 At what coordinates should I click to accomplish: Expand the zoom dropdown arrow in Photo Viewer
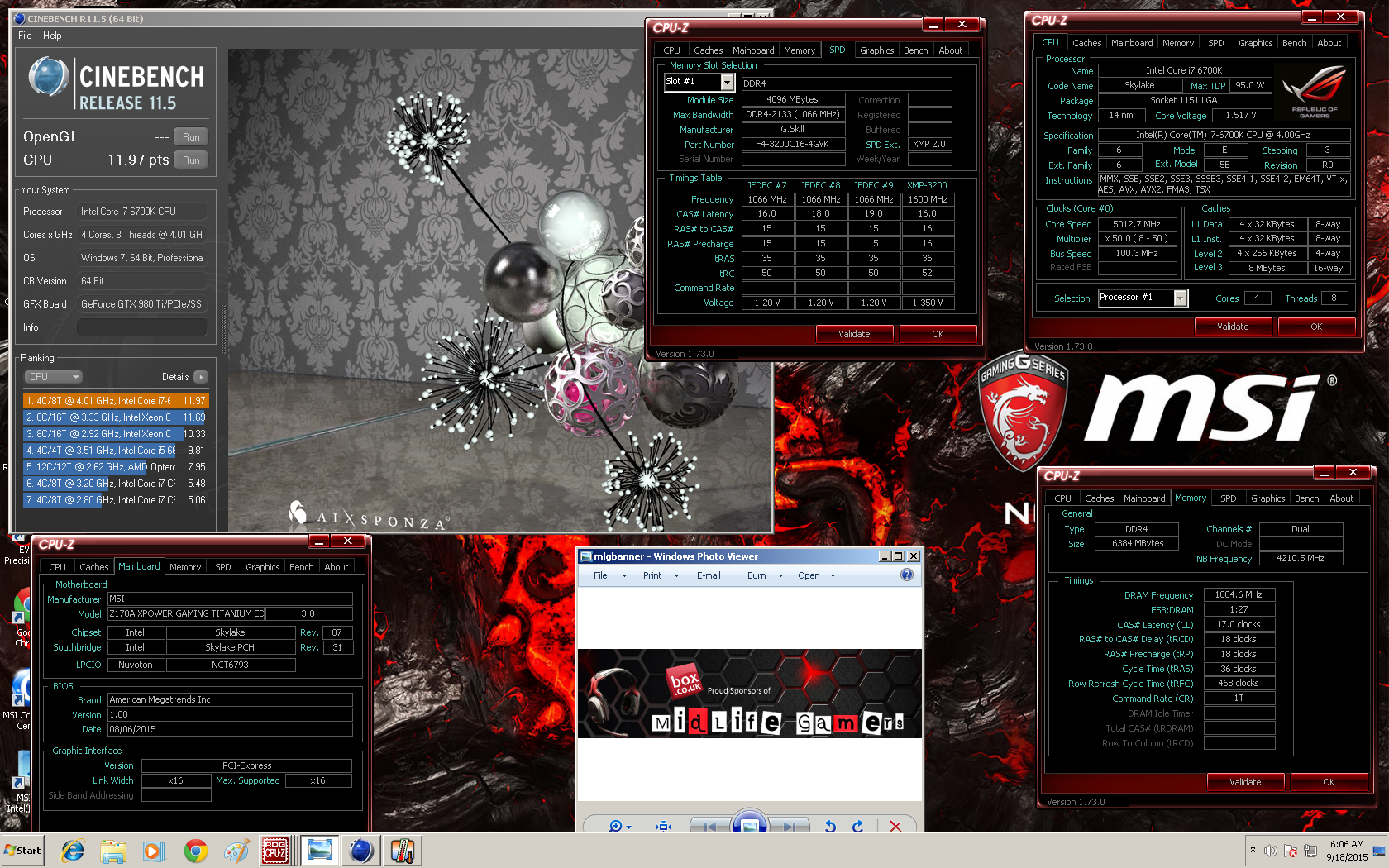pyautogui.click(x=629, y=827)
